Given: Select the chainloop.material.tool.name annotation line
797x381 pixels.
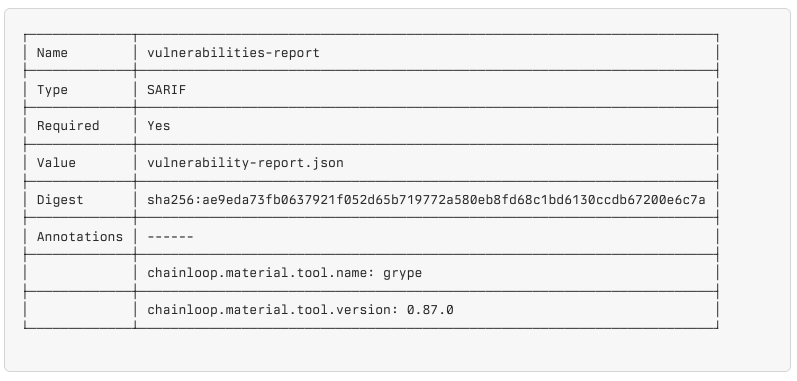Looking at the screenshot, I should pos(285,273).
